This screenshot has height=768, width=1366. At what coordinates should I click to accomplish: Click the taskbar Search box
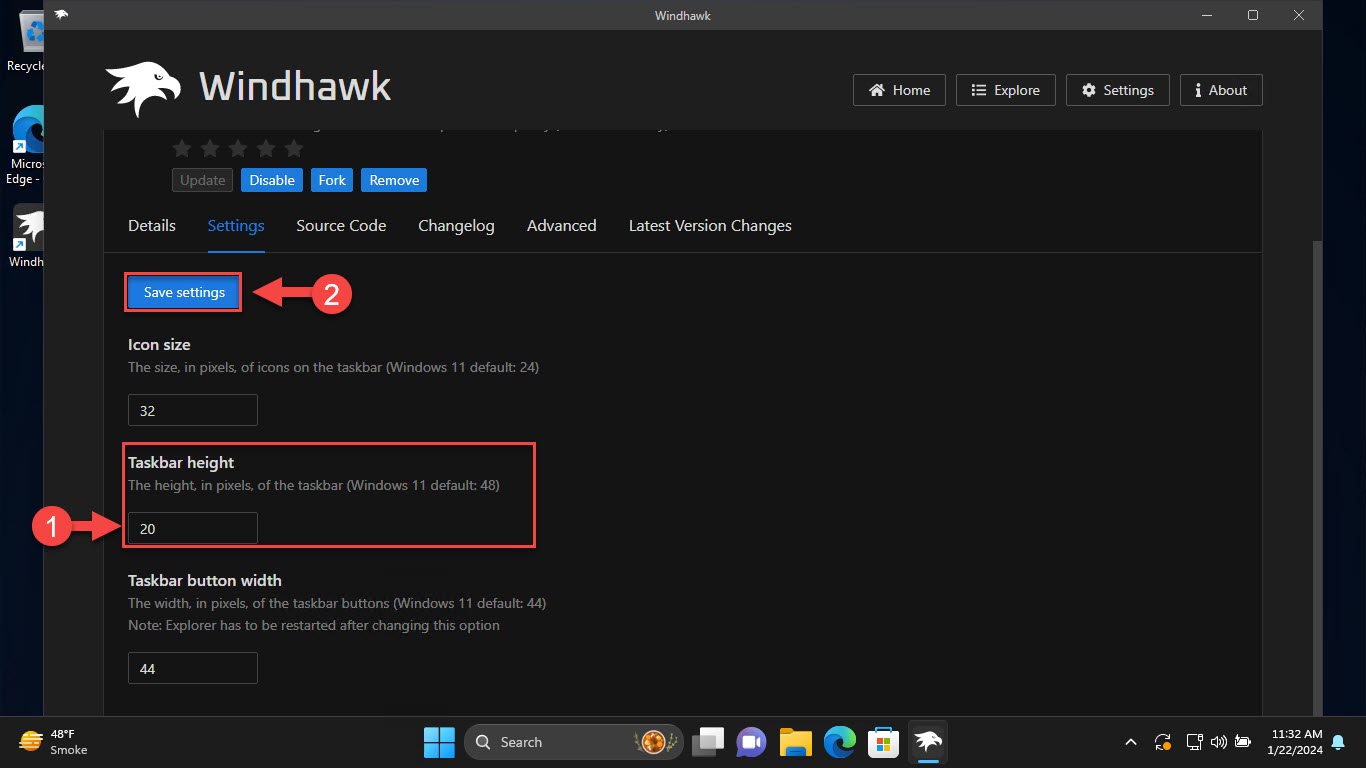(574, 742)
